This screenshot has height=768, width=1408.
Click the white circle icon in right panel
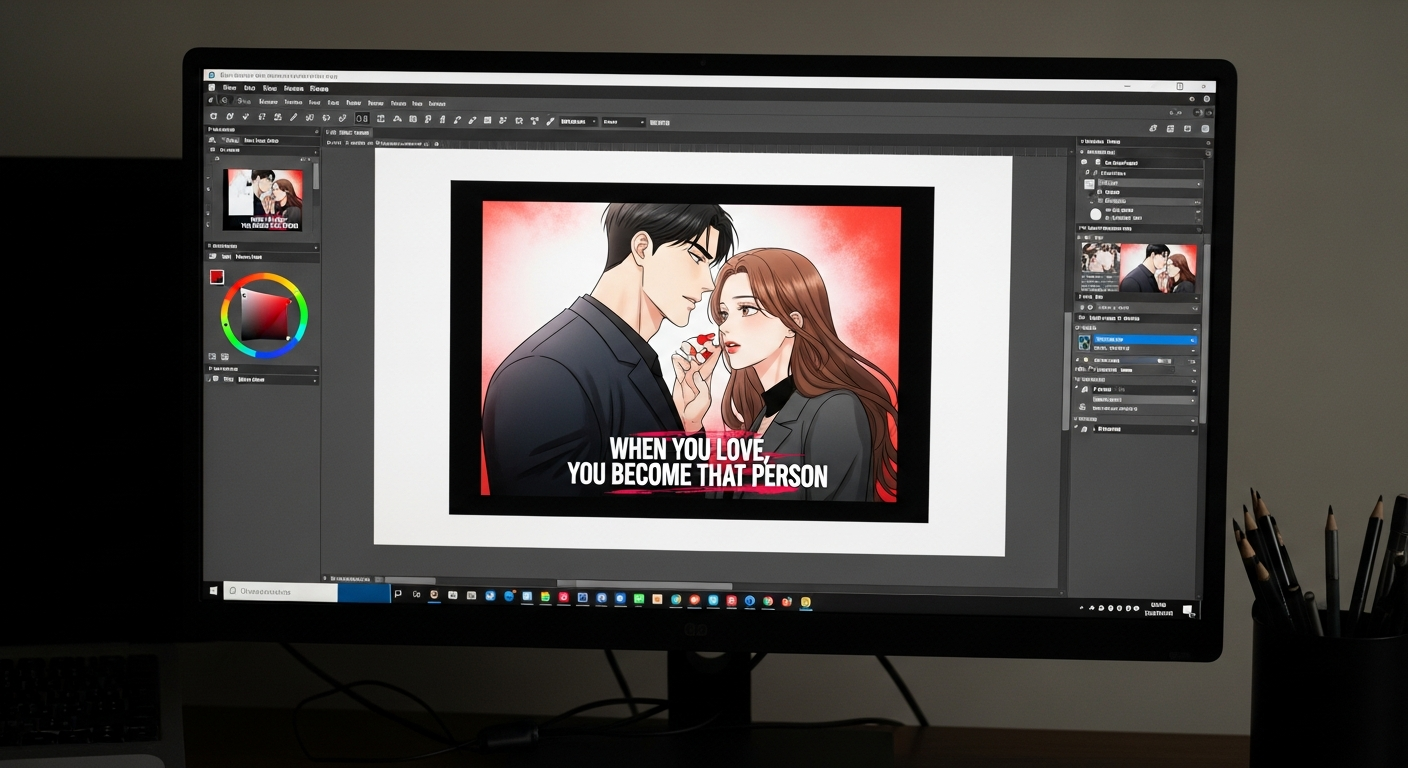pos(1094,214)
